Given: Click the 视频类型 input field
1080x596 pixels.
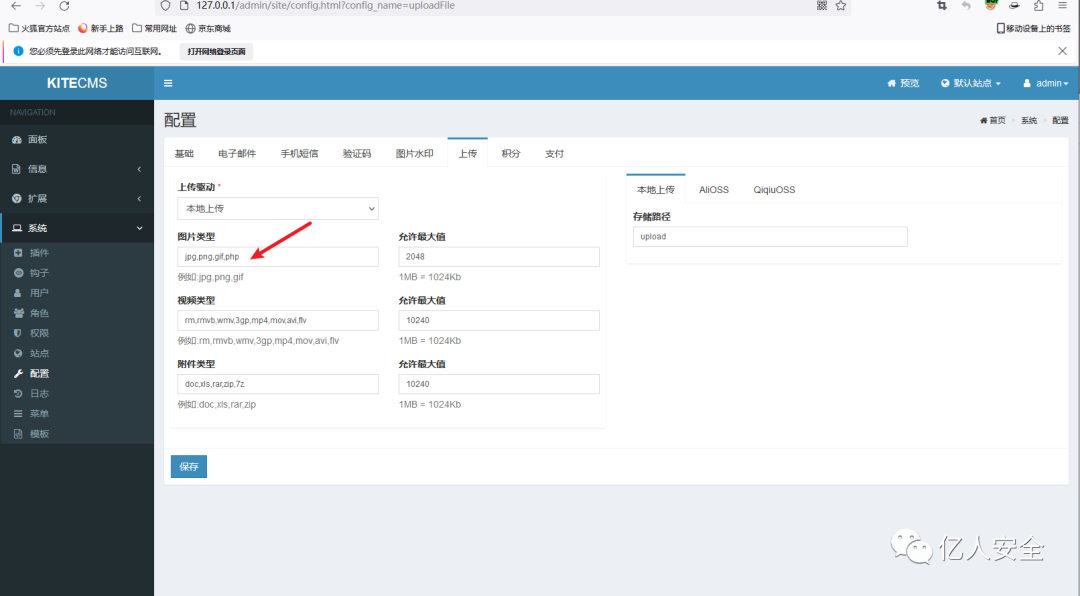Looking at the screenshot, I should tap(278, 320).
